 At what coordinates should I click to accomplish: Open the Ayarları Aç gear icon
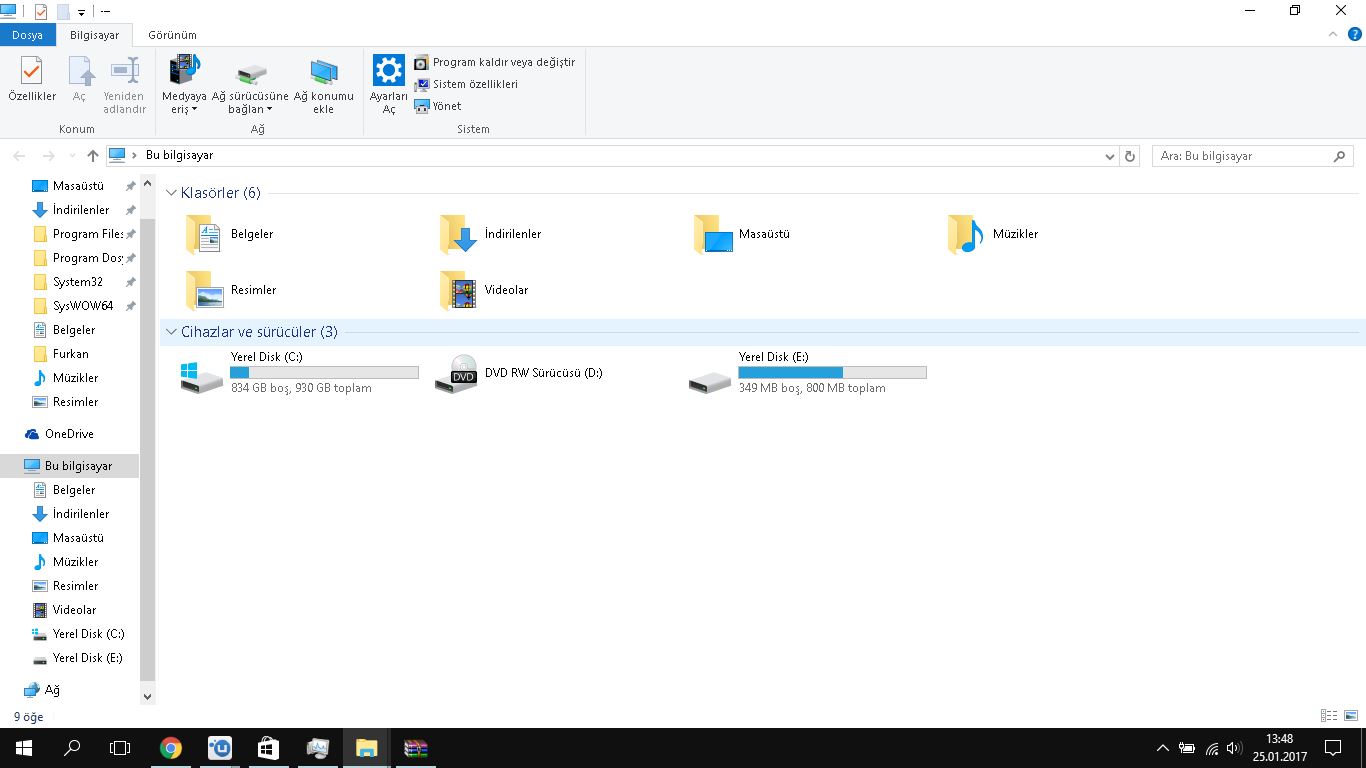pyautogui.click(x=388, y=72)
